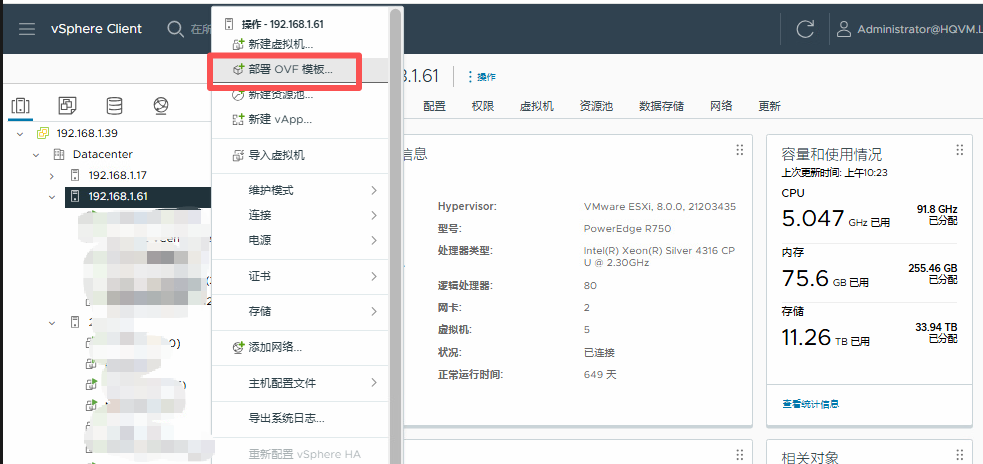Click the vSphere Client title
Viewport: 983px width, 464px height.
[x=97, y=29]
